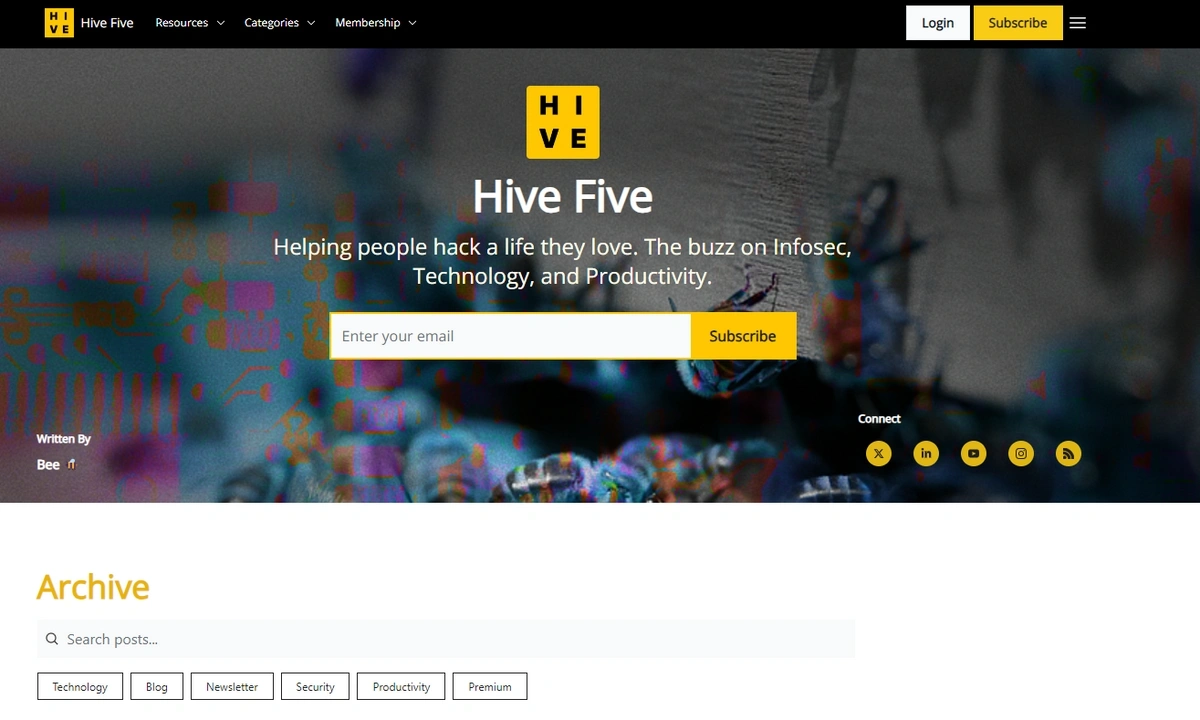The image size is (1200, 720).
Task: Filter archive by Newsletter tag
Action: point(232,687)
